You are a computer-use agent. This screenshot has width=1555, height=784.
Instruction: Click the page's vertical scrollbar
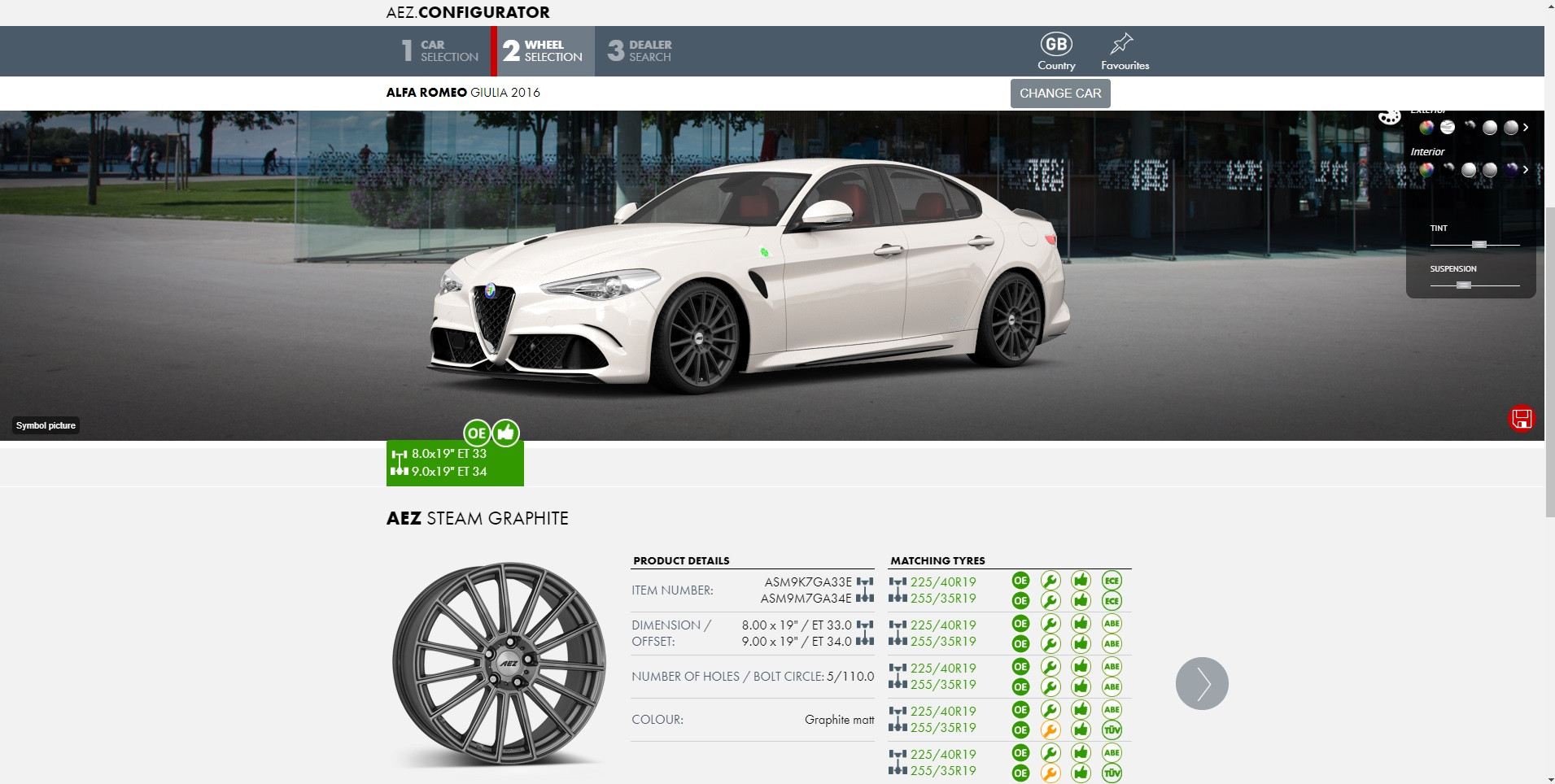(x=1549, y=361)
